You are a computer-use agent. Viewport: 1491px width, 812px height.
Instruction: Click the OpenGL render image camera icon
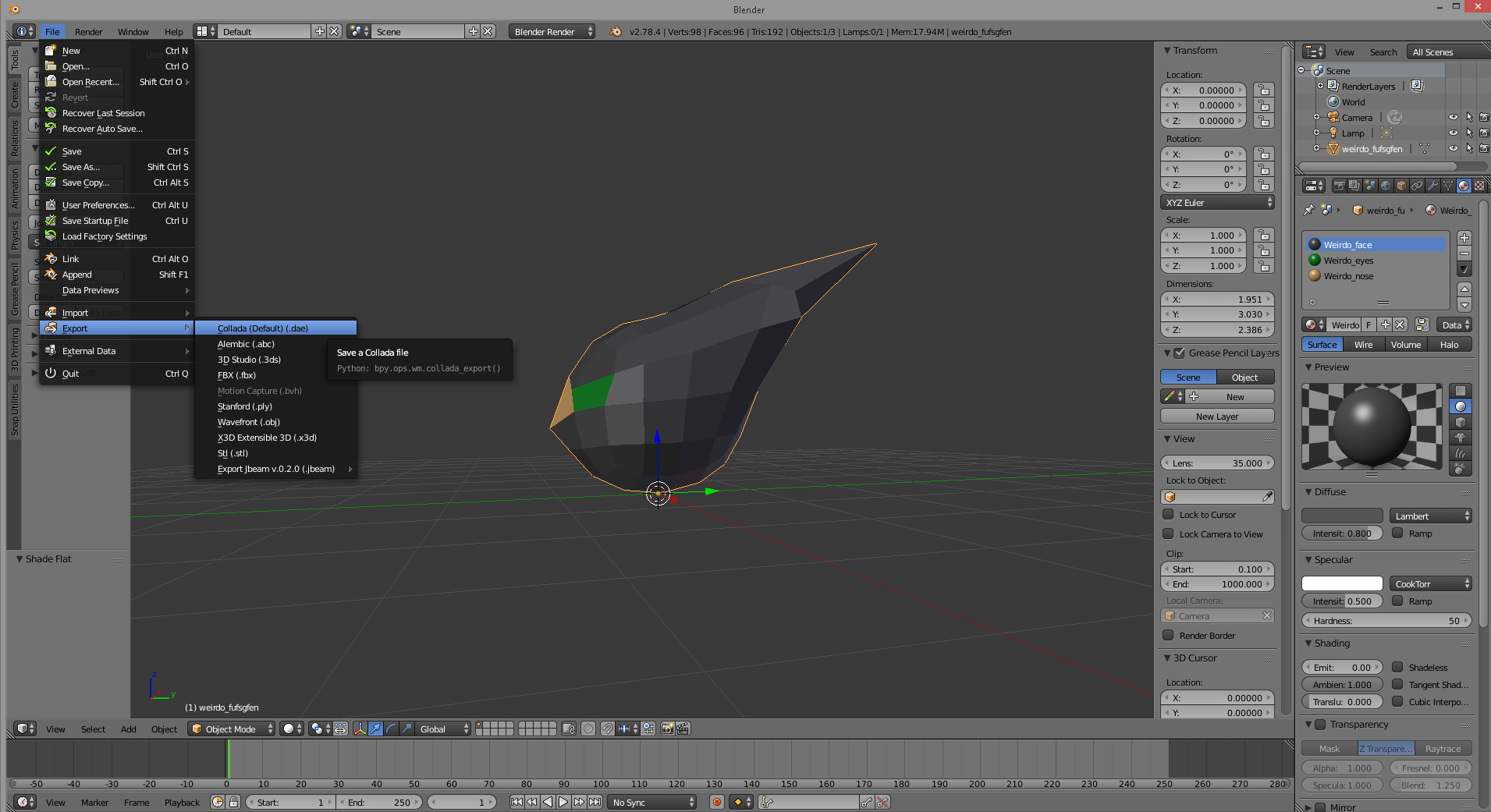point(667,729)
